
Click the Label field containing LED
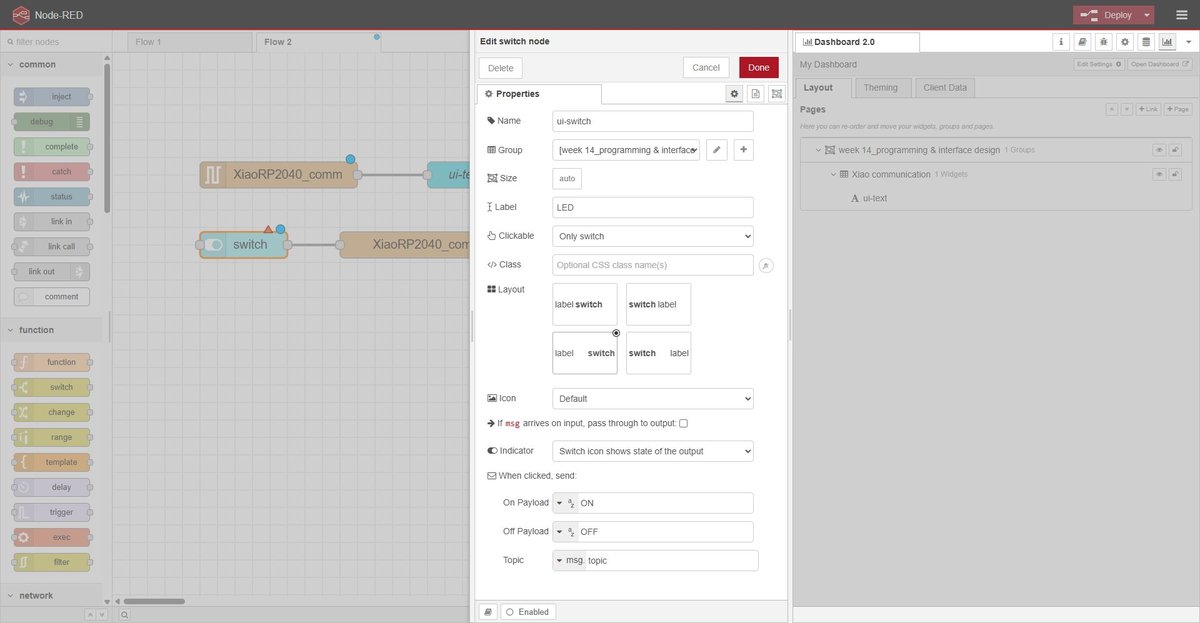click(x=653, y=207)
